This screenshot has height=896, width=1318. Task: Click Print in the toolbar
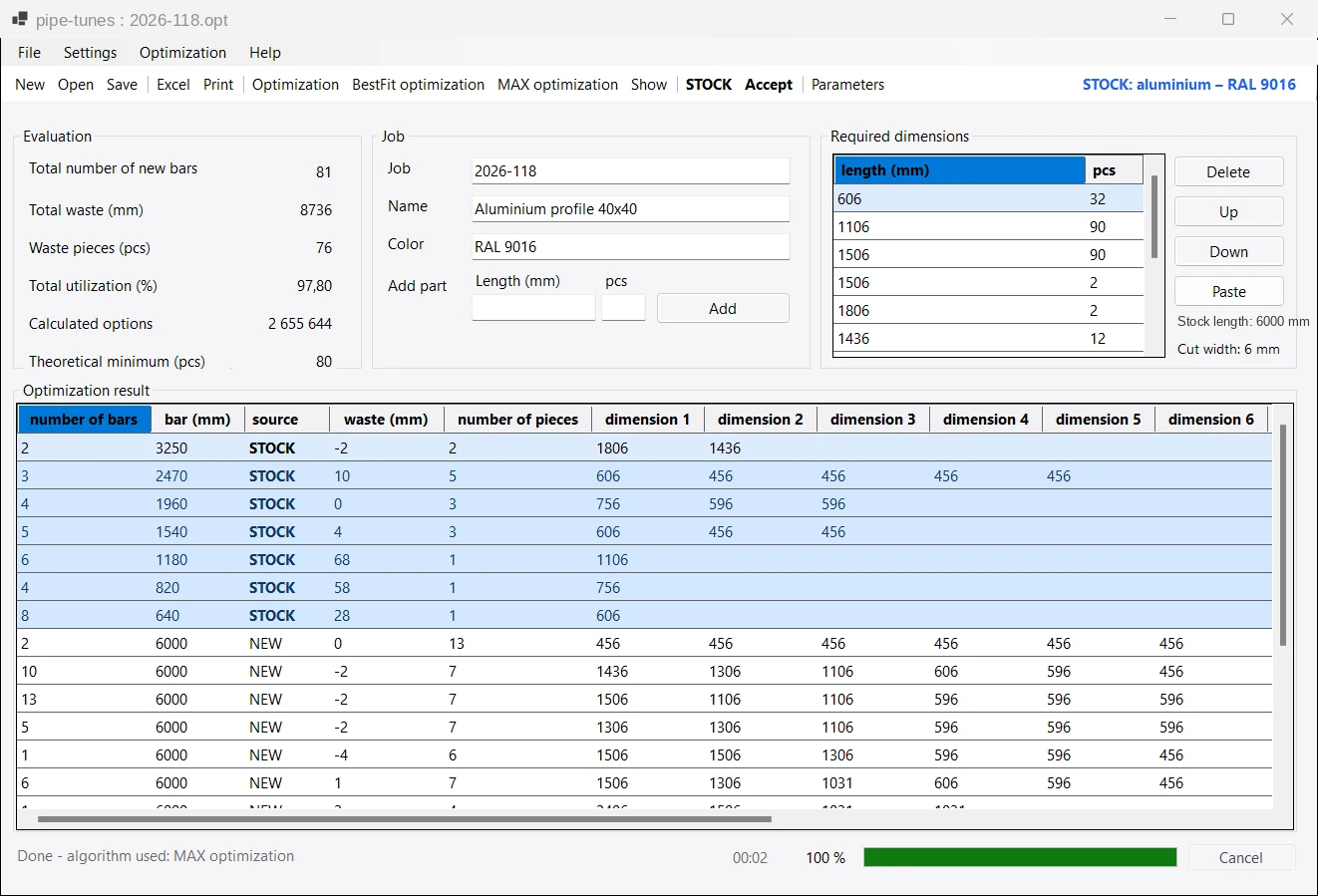(218, 85)
